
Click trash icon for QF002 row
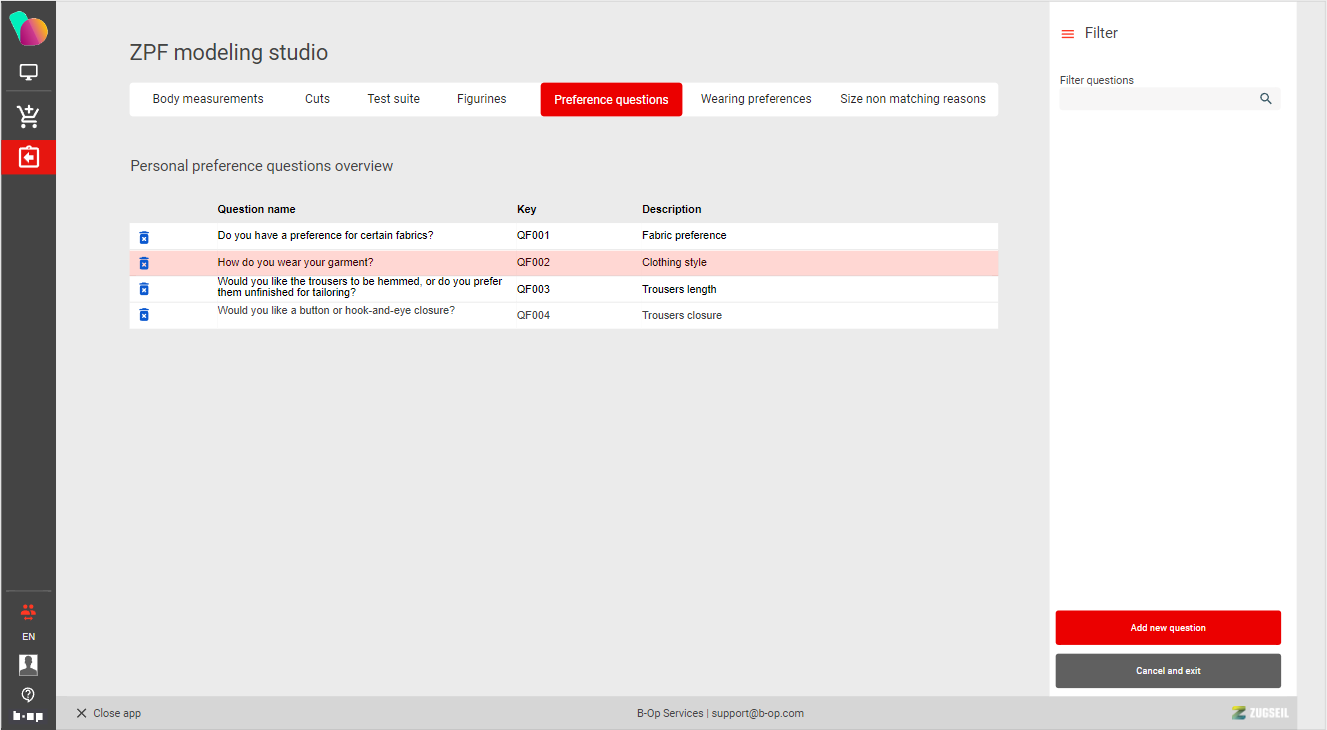[144, 263]
